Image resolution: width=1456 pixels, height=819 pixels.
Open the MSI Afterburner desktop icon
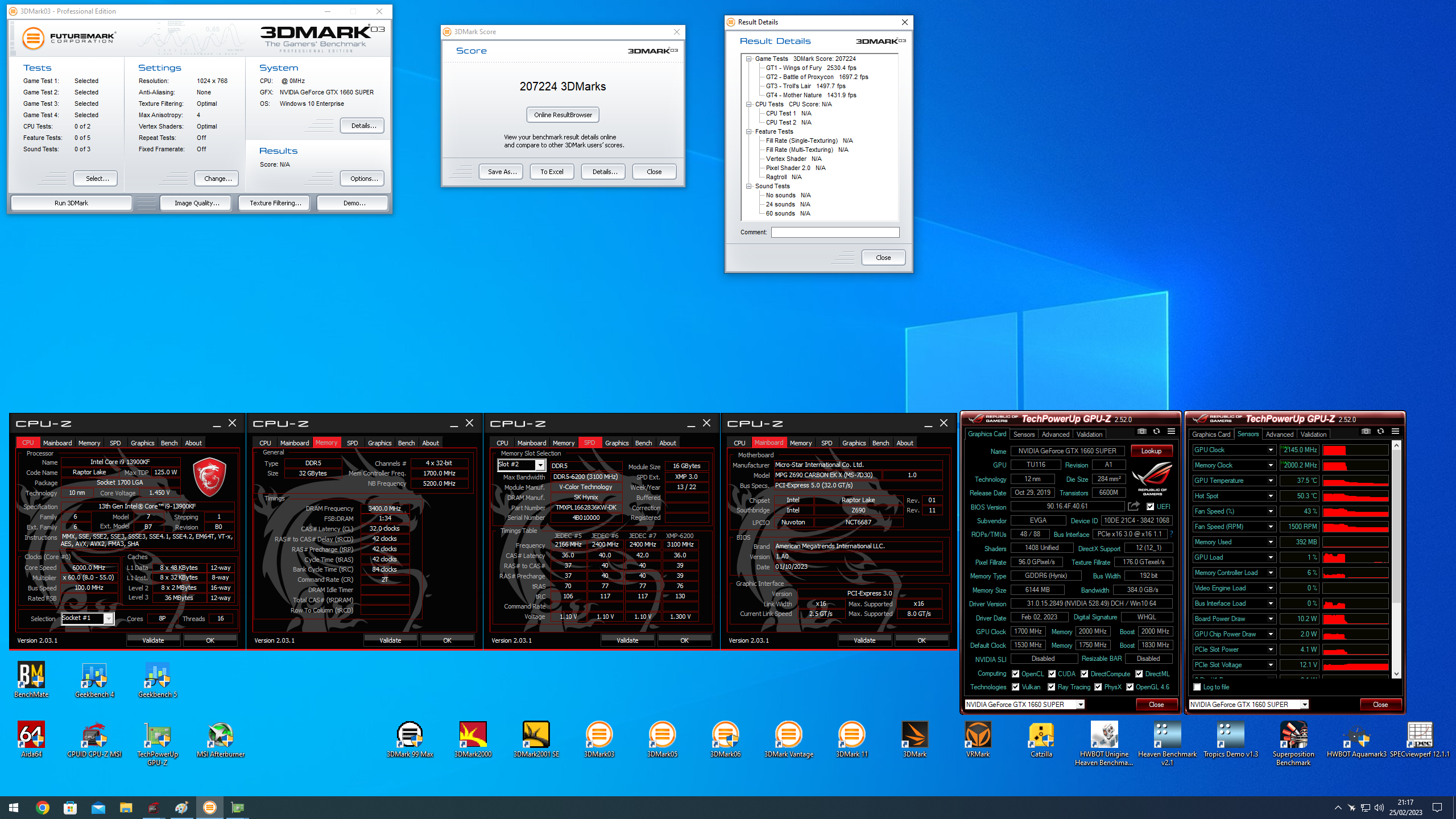click(221, 739)
